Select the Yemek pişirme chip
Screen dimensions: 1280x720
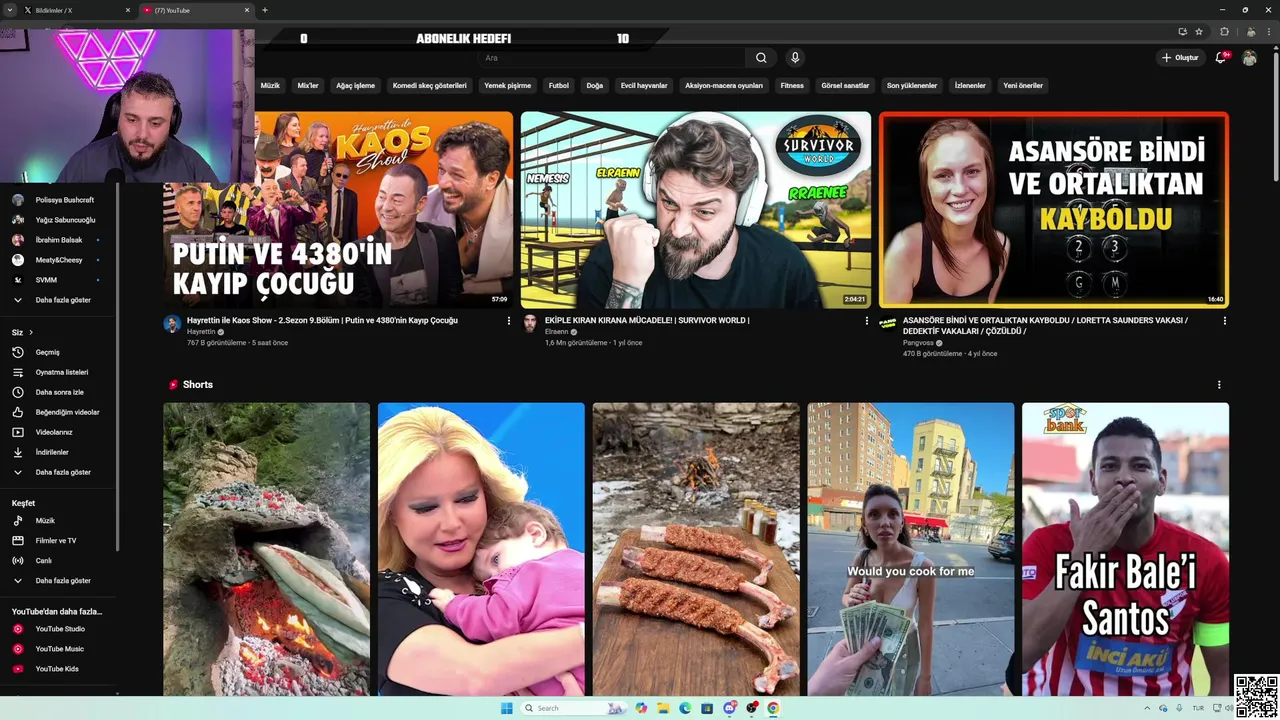[x=508, y=86]
